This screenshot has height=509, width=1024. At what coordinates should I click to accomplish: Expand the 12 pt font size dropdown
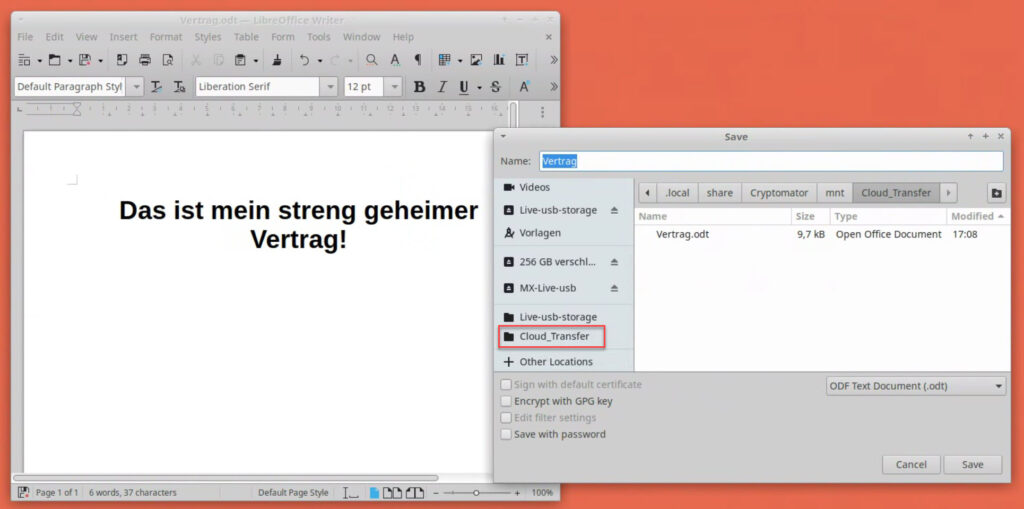tap(392, 87)
